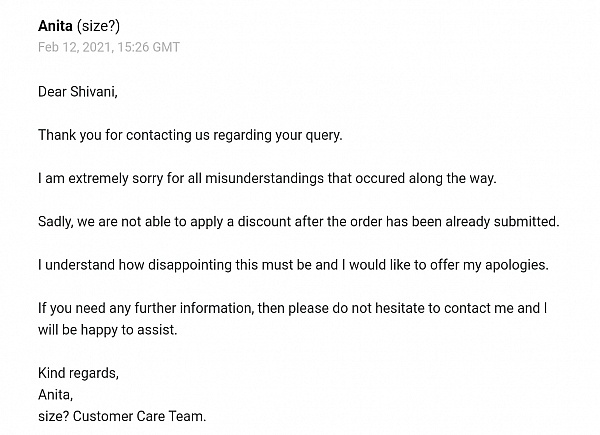This screenshot has height=435, width=600.
Task: Click the 15:26 GMT time text
Action: coord(148,47)
